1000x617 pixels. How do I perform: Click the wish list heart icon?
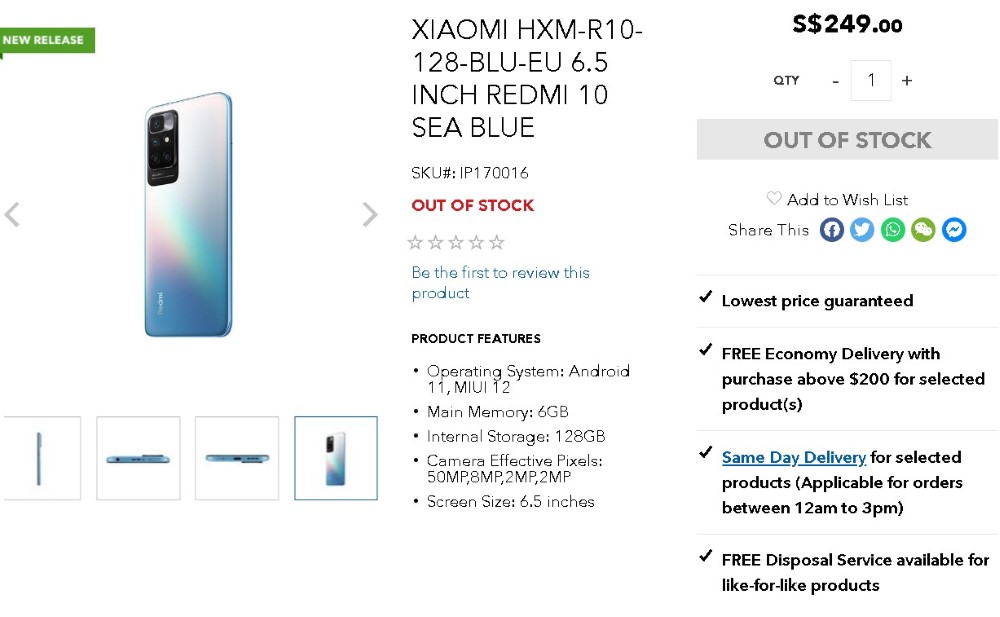(x=774, y=199)
